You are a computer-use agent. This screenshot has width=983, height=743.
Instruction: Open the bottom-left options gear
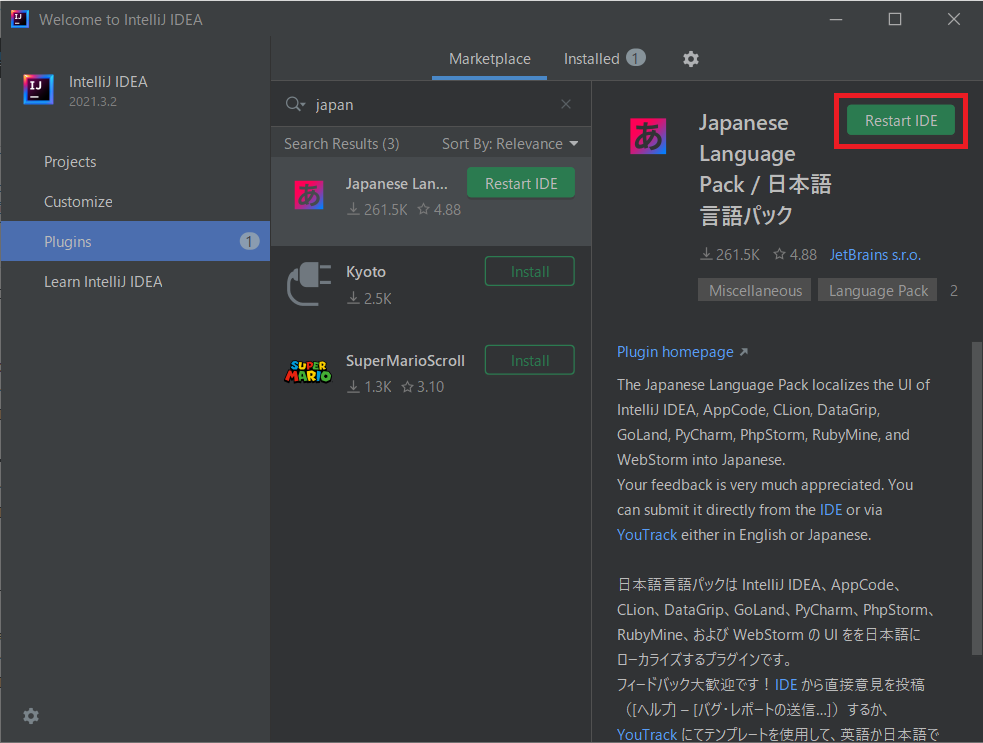tap(31, 715)
